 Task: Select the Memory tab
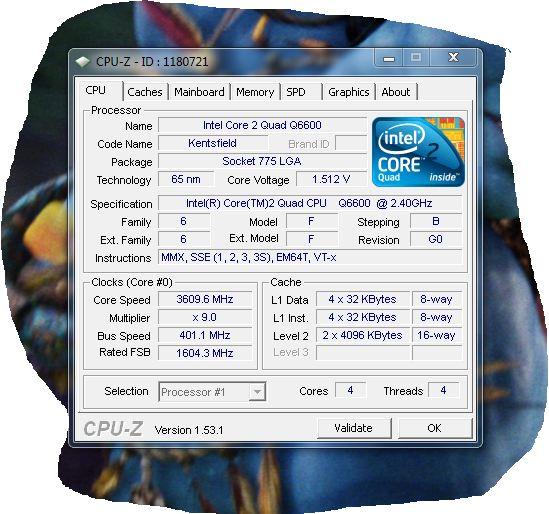pyautogui.click(x=255, y=92)
